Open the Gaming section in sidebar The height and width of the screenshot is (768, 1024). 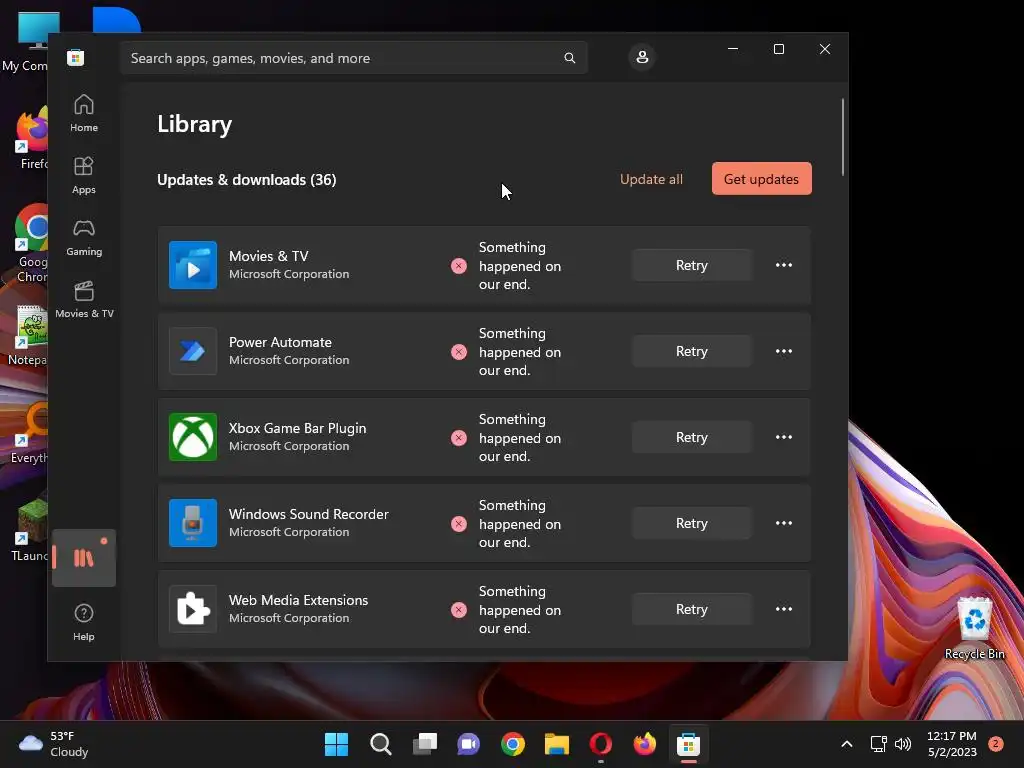click(84, 238)
